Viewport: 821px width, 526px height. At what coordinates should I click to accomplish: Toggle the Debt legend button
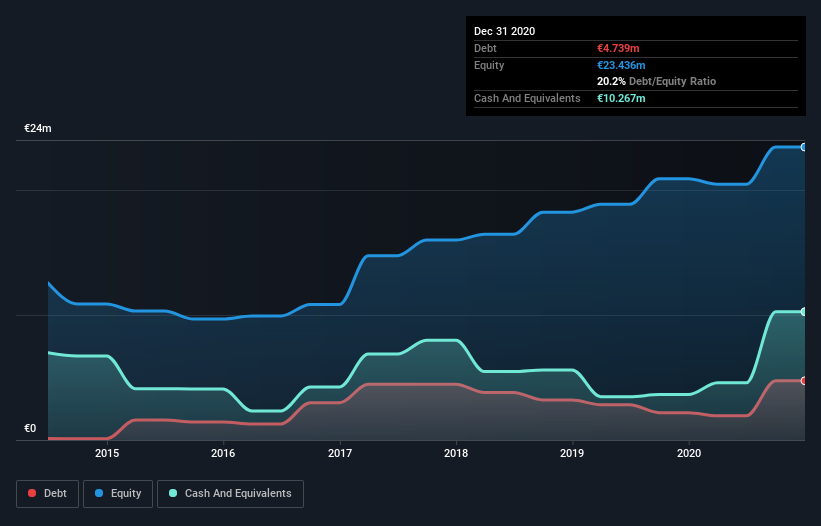point(48,494)
